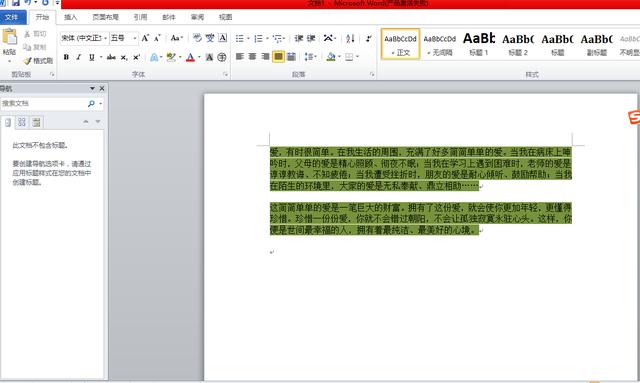Screen dimensions: 640x383
Task: Click the numbered list icon
Action: [x=259, y=38]
